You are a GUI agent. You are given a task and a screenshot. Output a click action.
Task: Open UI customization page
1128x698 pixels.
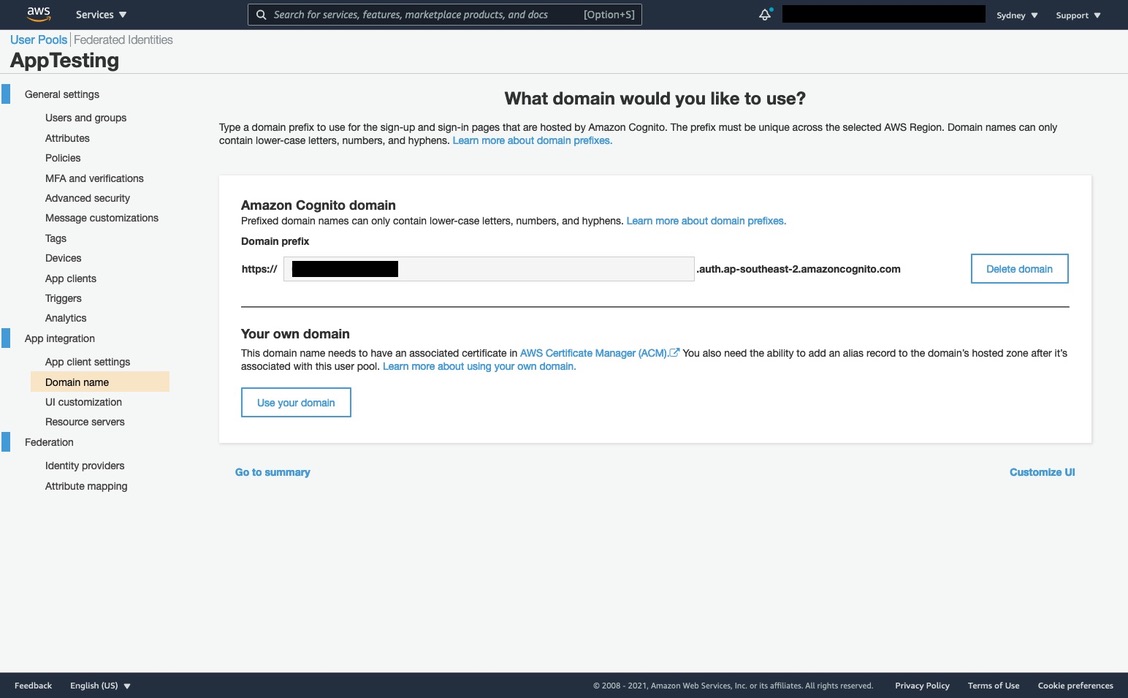83,402
